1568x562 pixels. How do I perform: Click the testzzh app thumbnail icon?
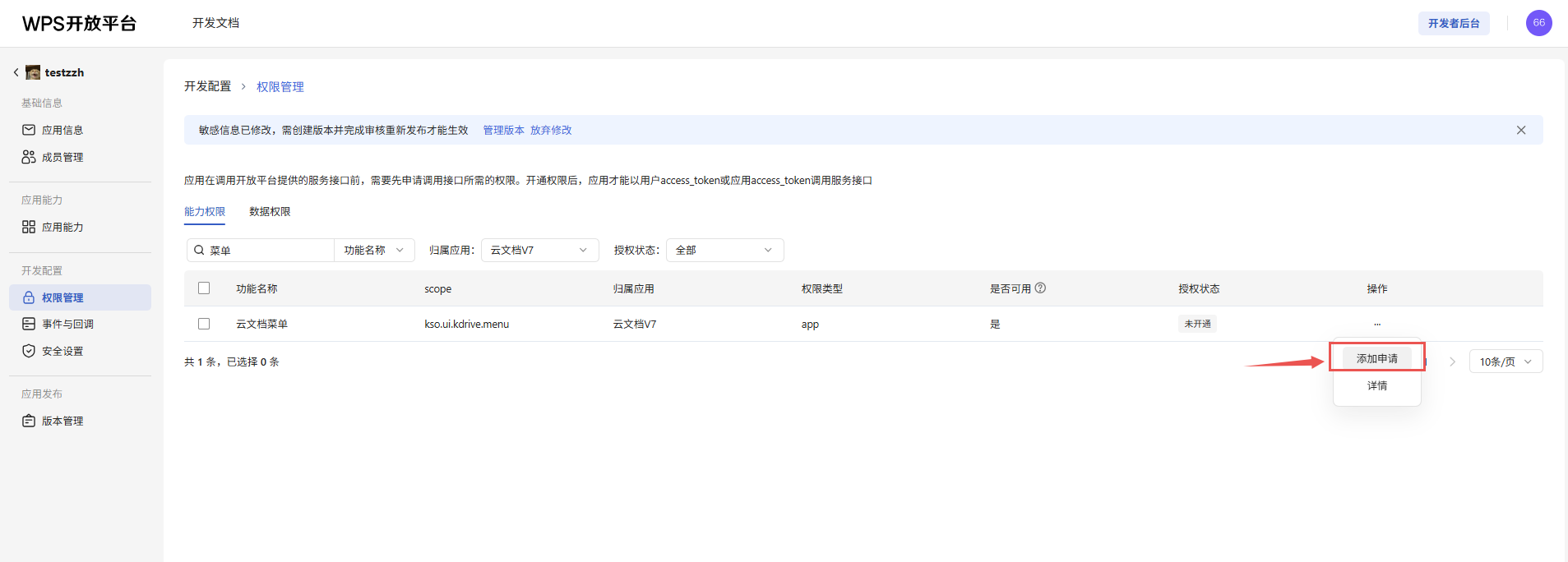tap(33, 72)
